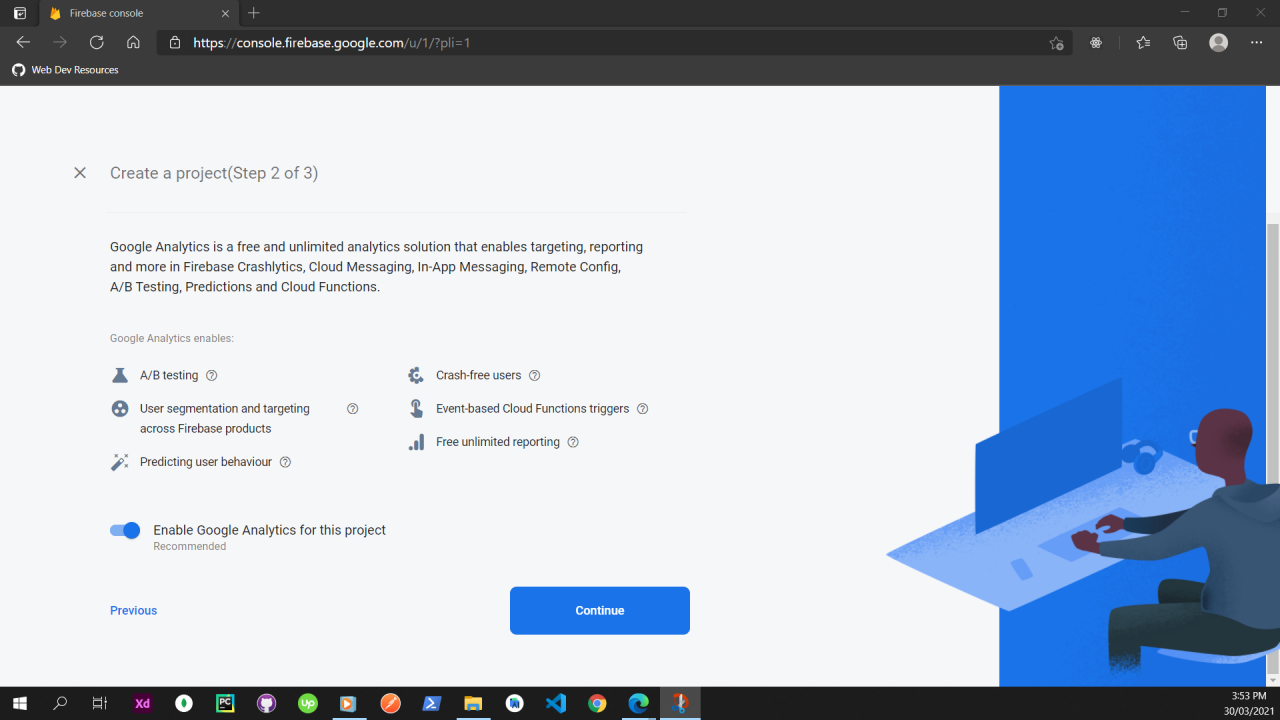Open PyCharm from the taskbar
This screenshot has width=1280, height=720.
[225, 703]
